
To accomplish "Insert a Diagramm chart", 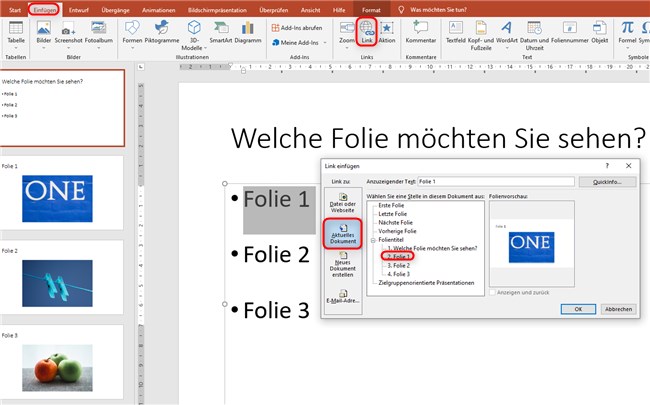I will [x=247, y=33].
